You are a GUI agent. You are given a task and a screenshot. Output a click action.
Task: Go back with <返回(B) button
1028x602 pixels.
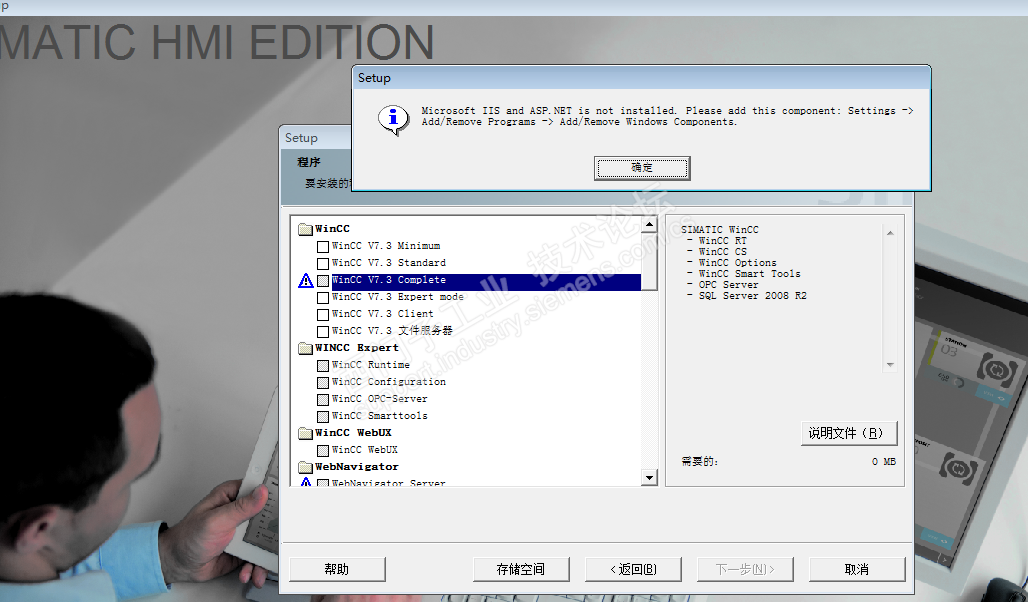[633, 569]
